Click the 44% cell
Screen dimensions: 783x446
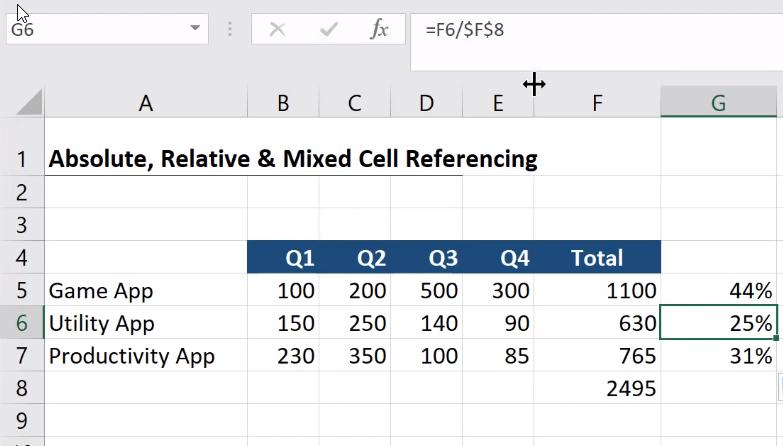coord(719,290)
